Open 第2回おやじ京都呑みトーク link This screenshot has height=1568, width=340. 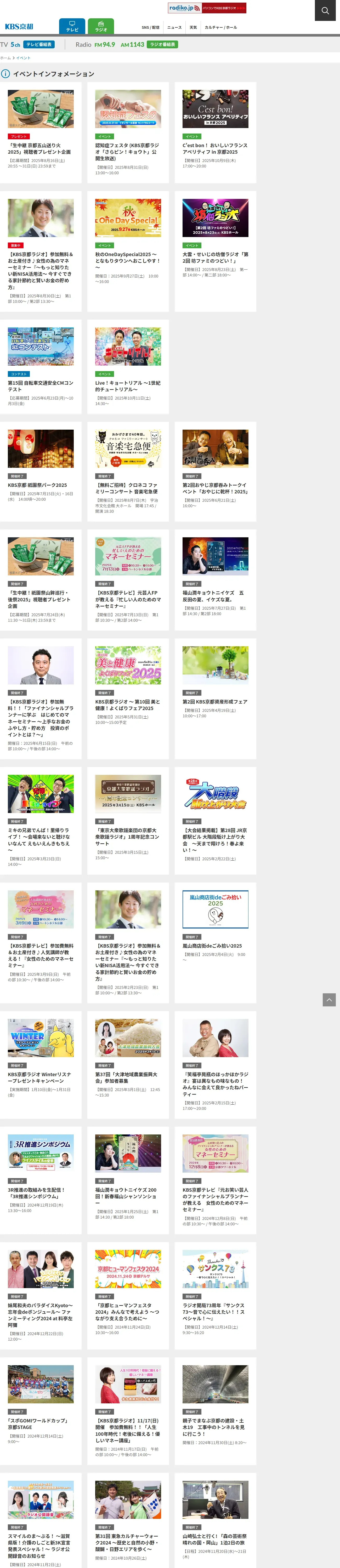[x=215, y=488]
